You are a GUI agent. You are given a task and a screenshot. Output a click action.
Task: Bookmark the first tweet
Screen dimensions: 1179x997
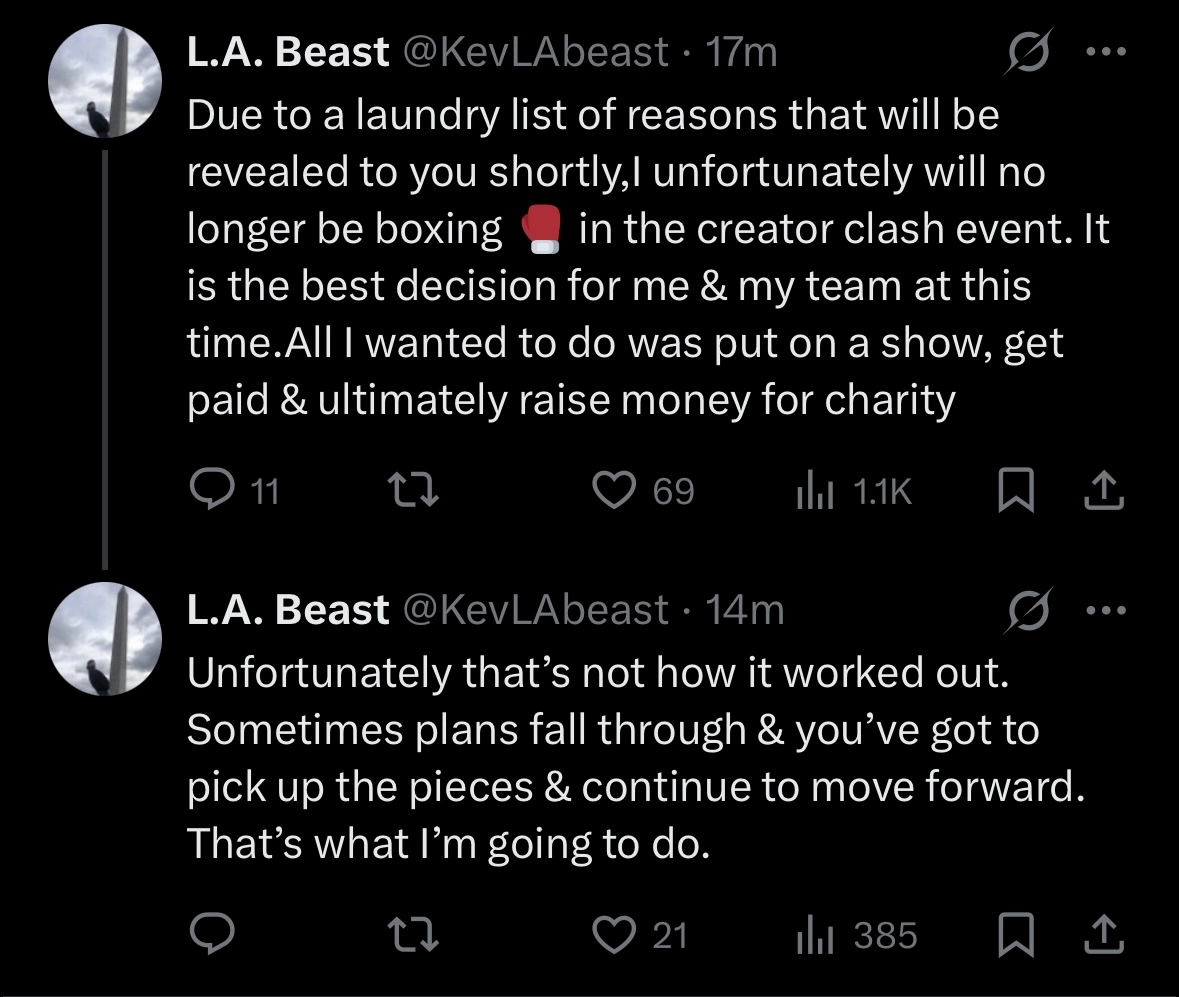[1016, 490]
